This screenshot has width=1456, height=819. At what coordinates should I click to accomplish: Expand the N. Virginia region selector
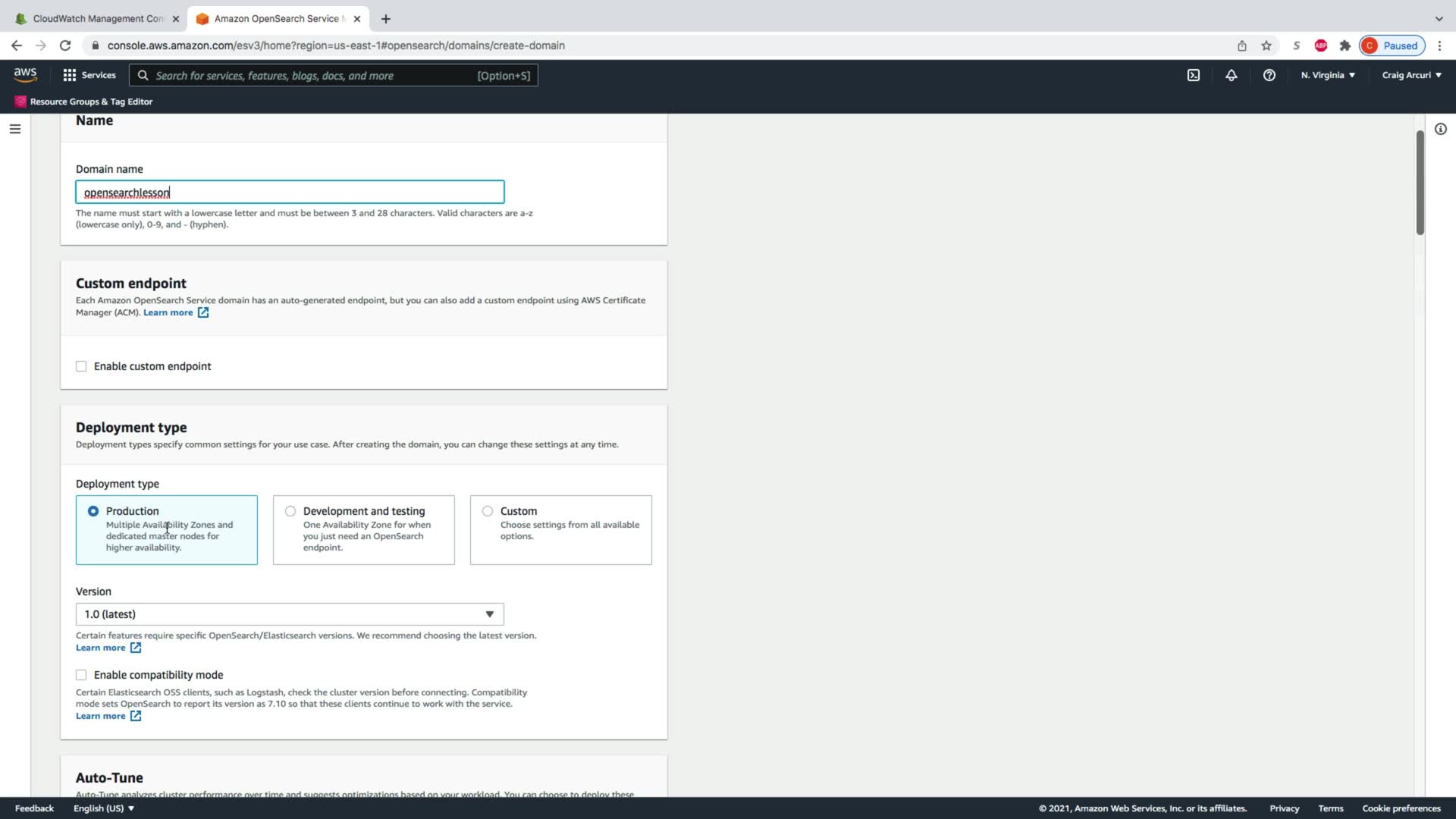coord(1327,75)
